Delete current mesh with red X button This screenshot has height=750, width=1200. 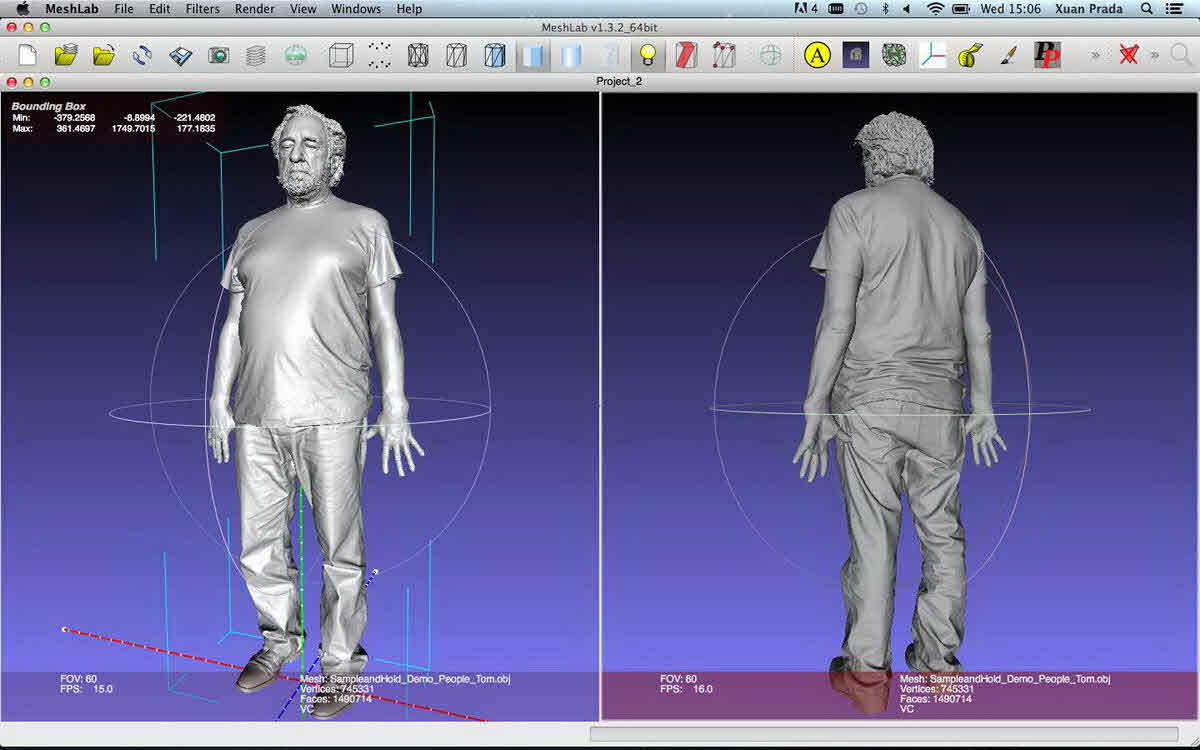(x=1128, y=56)
